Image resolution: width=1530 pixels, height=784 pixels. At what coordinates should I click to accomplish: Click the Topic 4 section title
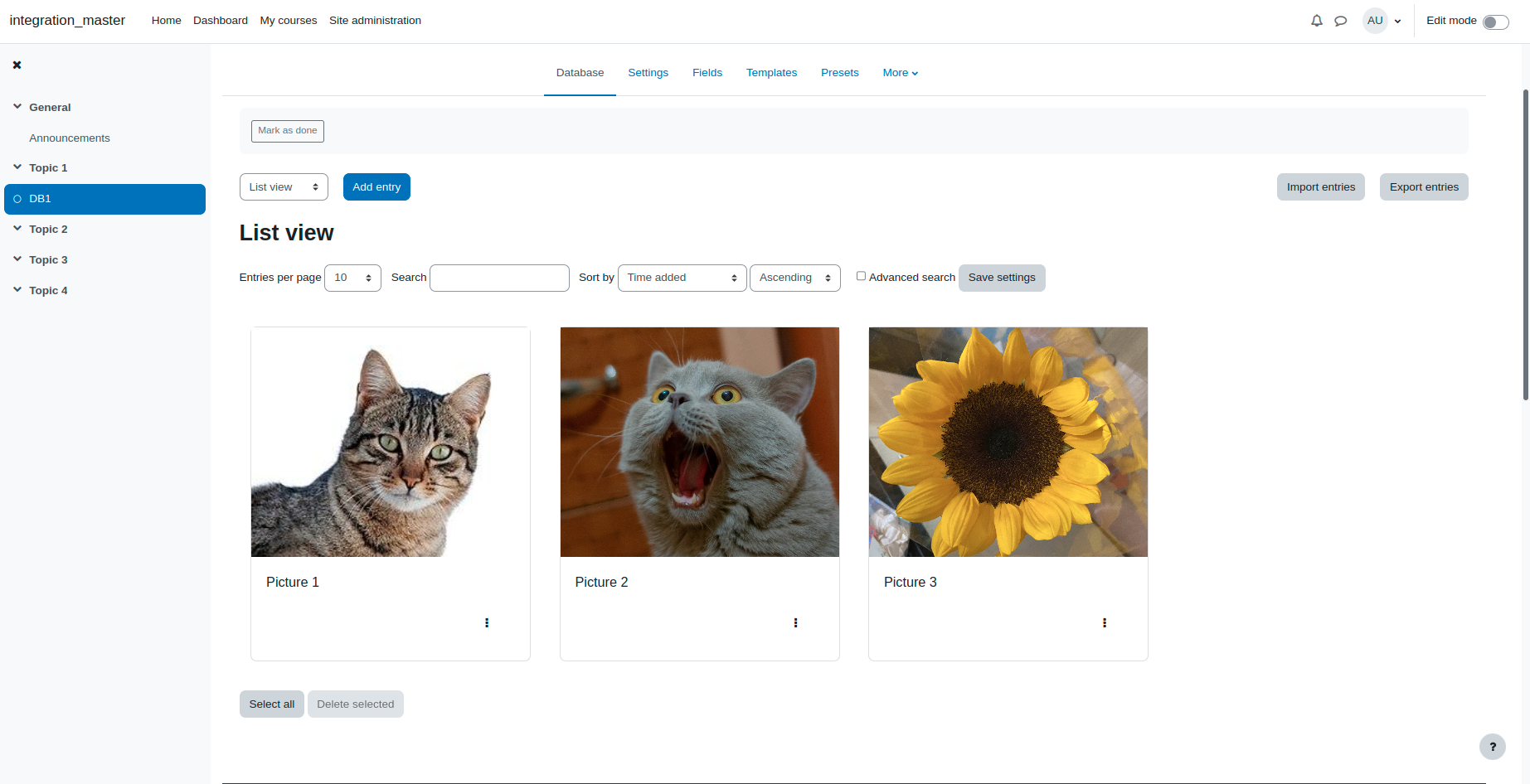click(x=48, y=291)
